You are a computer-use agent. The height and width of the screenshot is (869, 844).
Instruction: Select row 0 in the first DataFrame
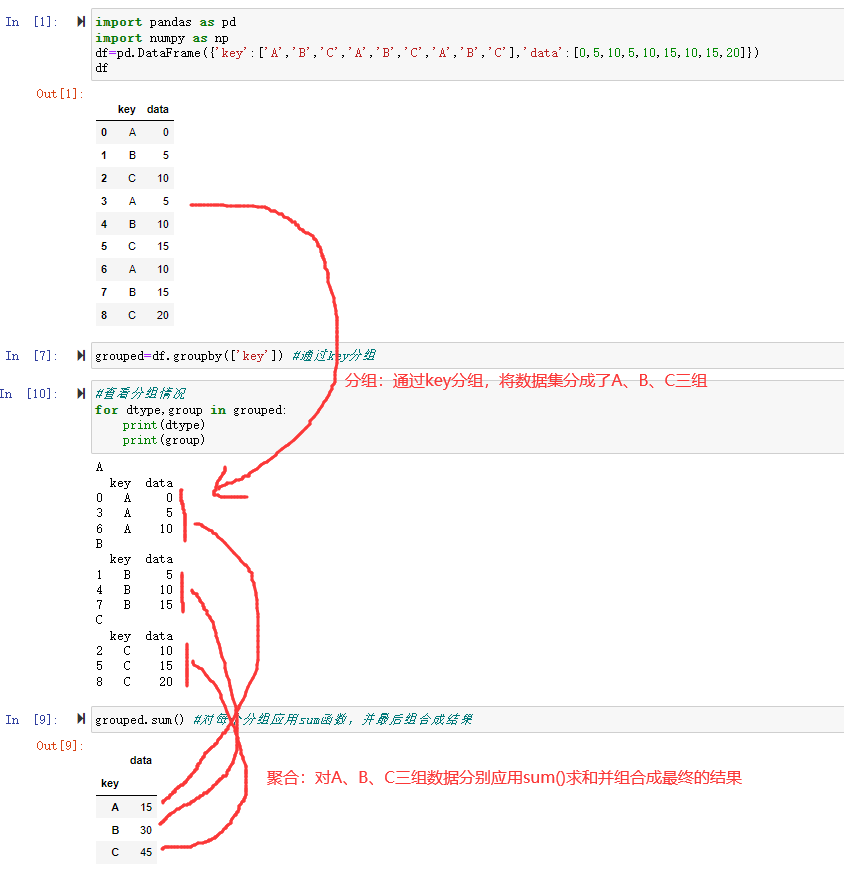pyautogui.click(x=130, y=132)
